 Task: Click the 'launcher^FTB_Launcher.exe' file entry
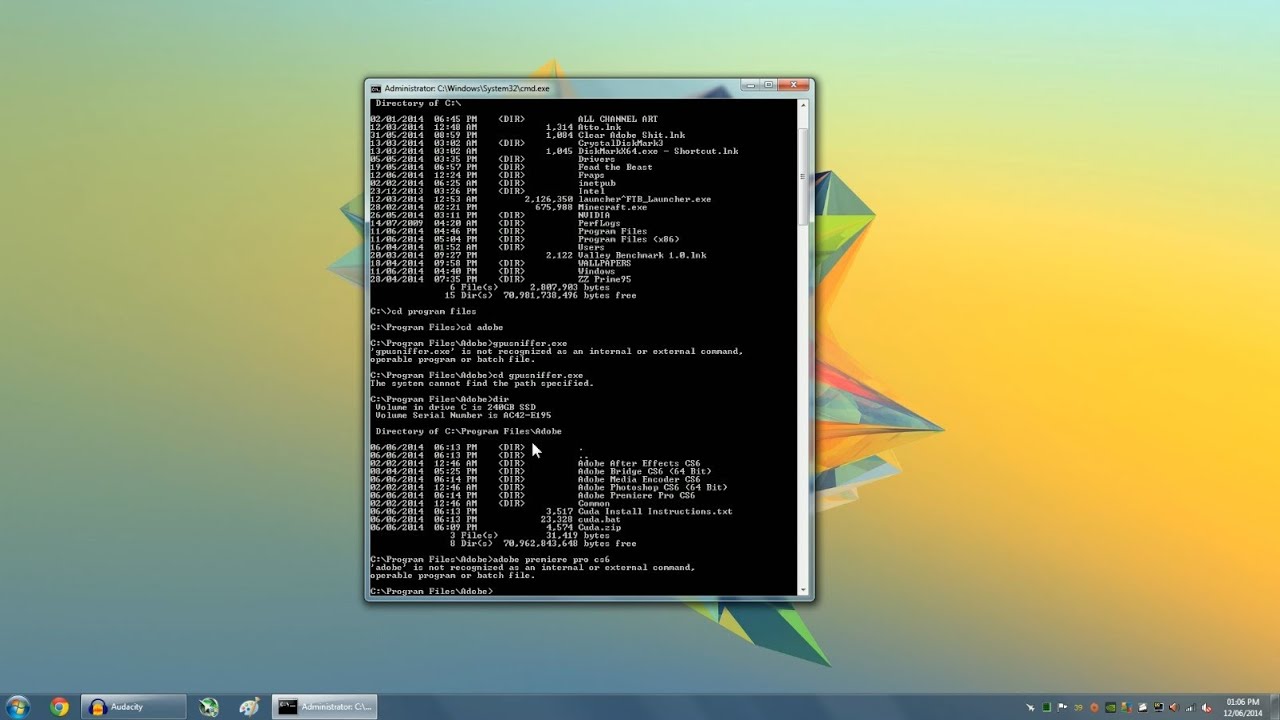coord(644,199)
